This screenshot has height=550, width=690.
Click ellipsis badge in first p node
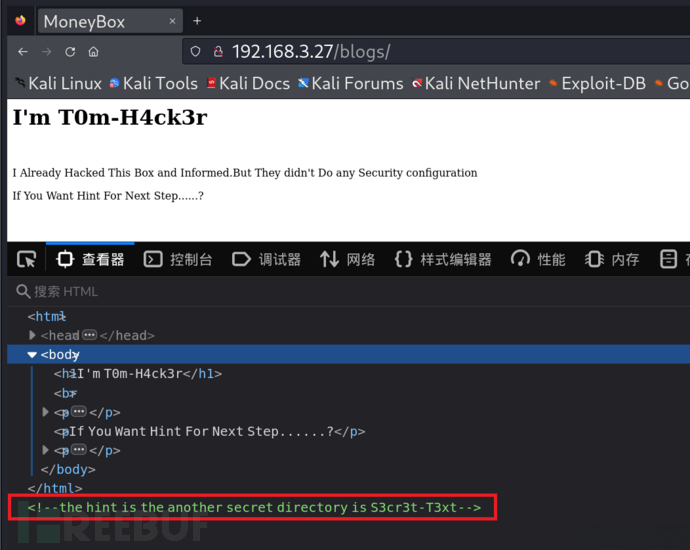(79, 412)
